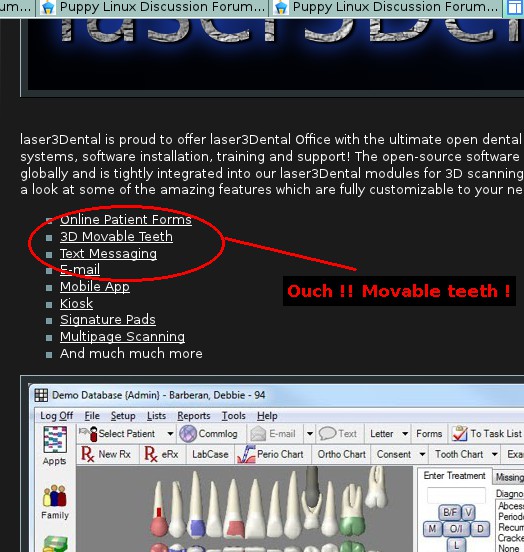Viewport: 524px width, 552px height.
Task: Open the Perio Chart icon
Action: [x=246, y=454]
